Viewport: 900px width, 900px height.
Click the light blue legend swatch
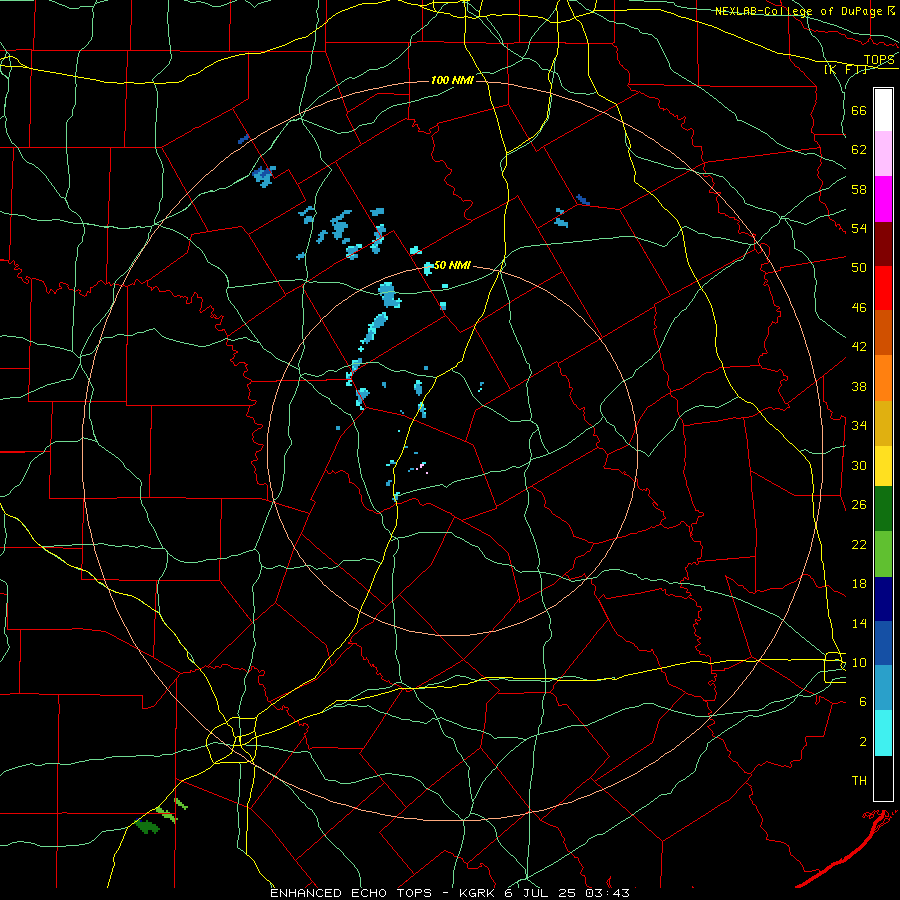(x=883, y=688)
